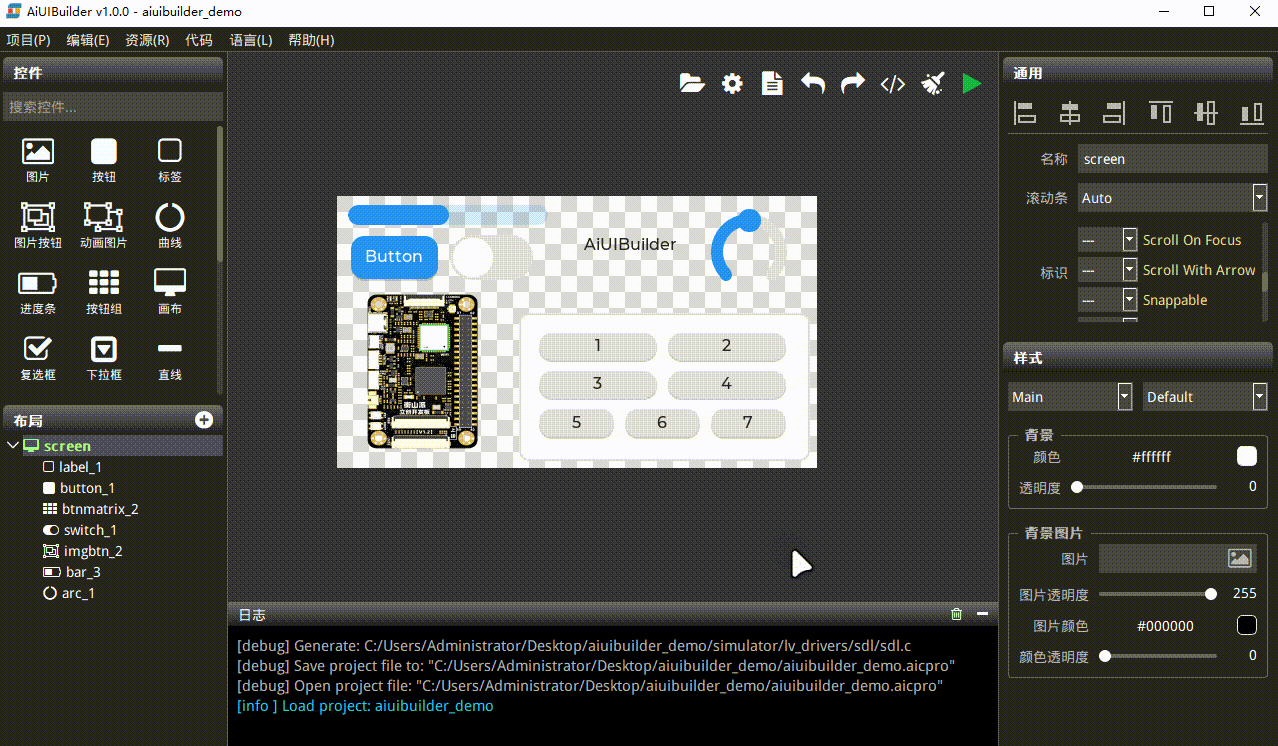Open the settings gear in canvas toolbar

click(733, 84)
